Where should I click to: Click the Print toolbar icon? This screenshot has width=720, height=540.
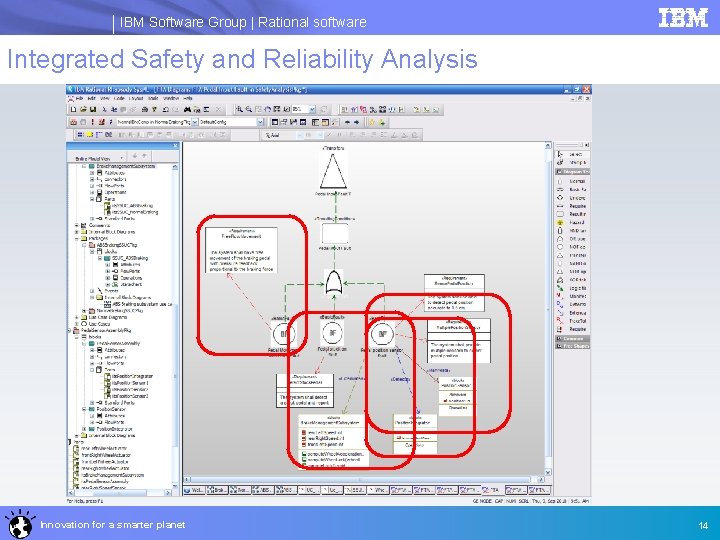coord(145,109)
